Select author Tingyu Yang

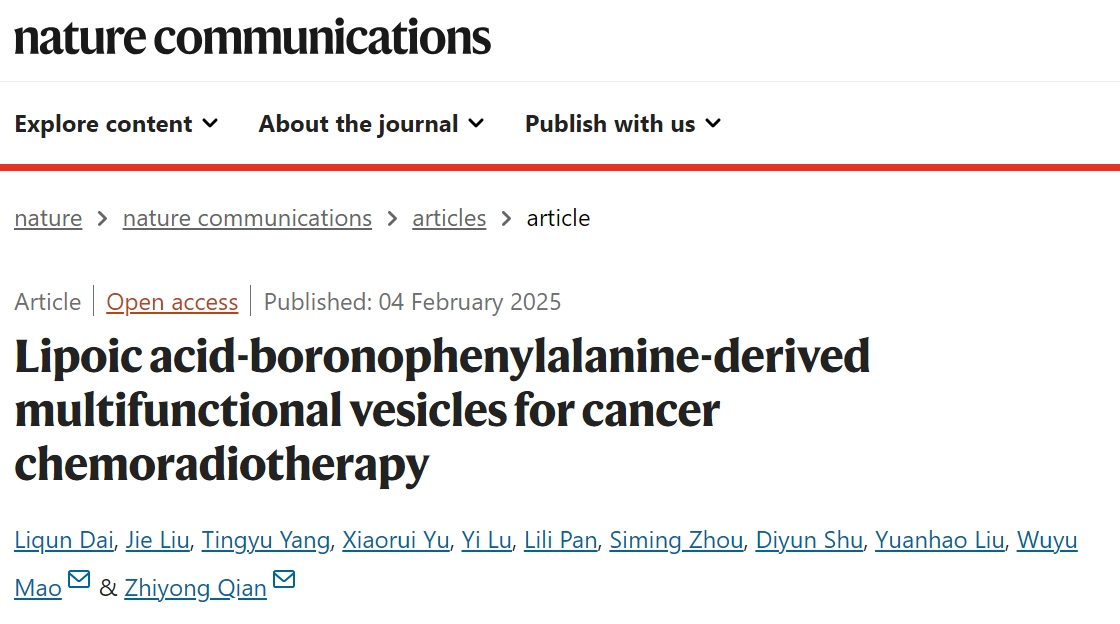(x=265, y=541)
